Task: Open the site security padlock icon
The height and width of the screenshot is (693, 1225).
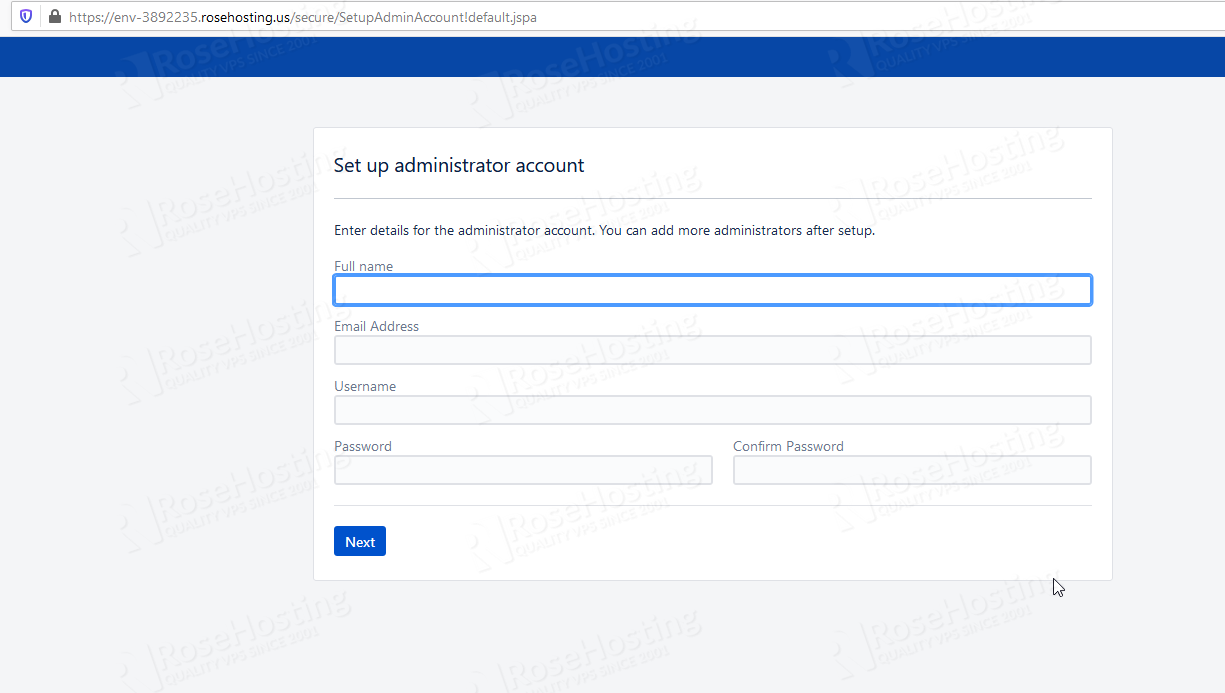Action: point(54,17)
